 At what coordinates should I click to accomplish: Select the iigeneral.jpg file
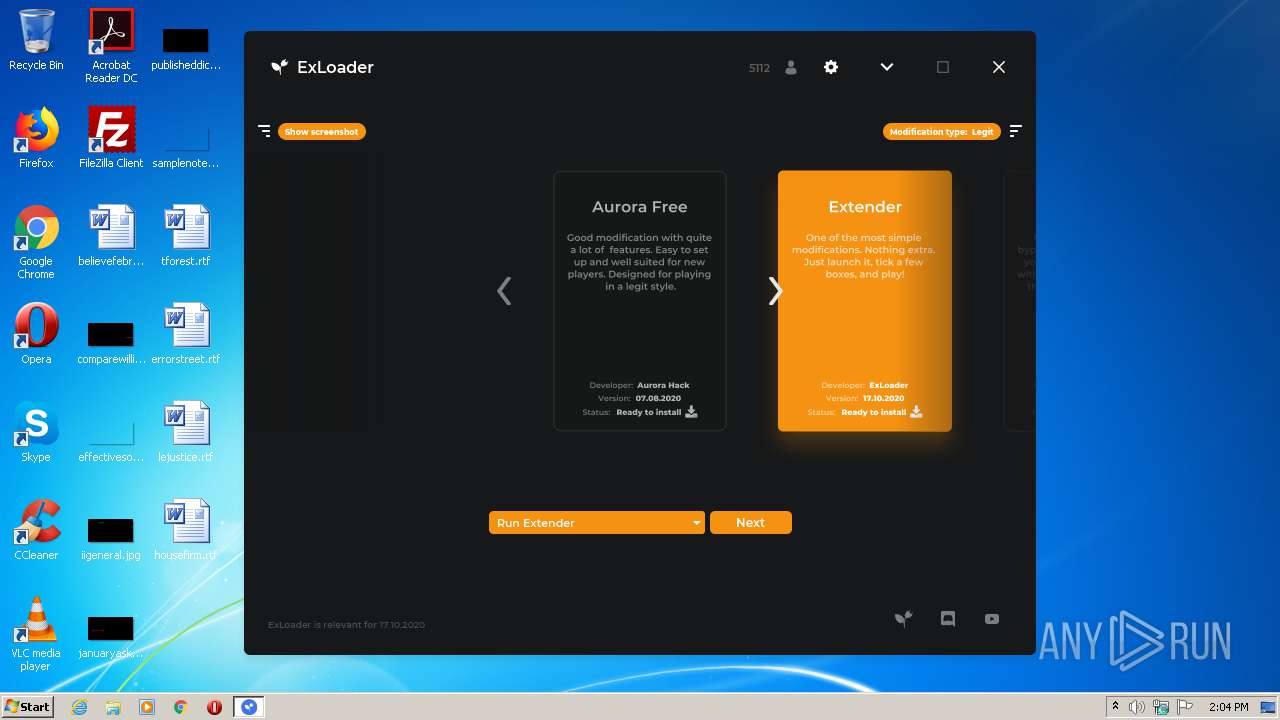(111, 538)
